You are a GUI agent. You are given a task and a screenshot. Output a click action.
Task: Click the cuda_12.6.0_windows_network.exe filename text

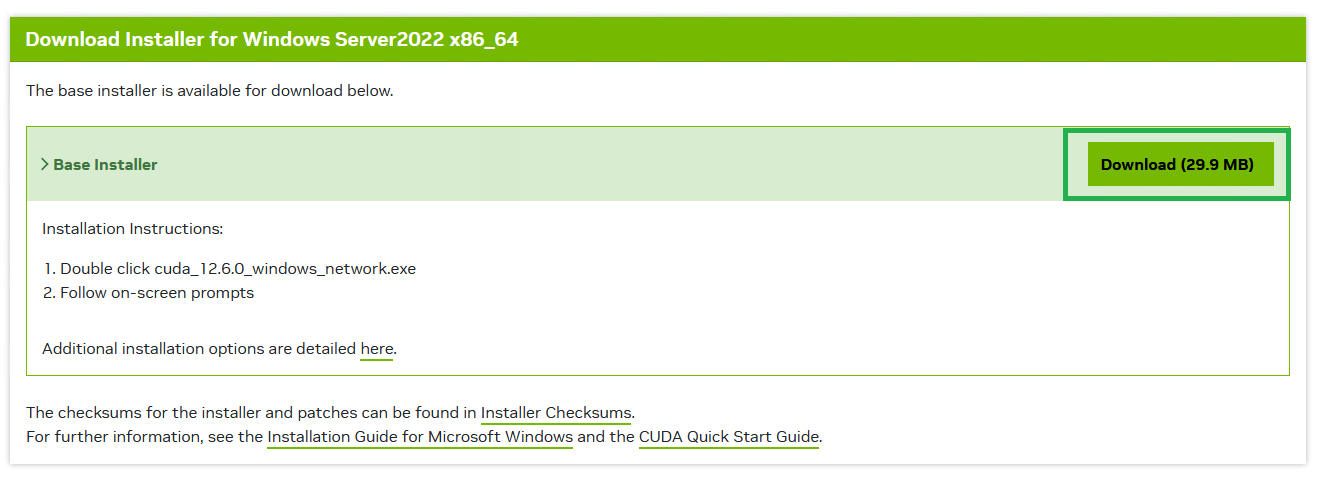coord(285,269)
